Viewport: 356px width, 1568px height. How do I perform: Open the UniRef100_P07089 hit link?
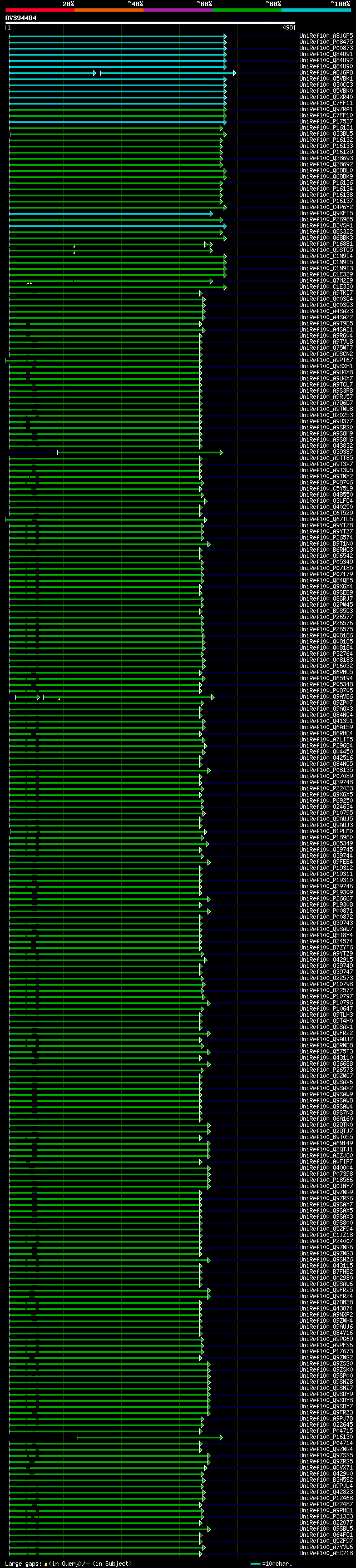[326, 776]
